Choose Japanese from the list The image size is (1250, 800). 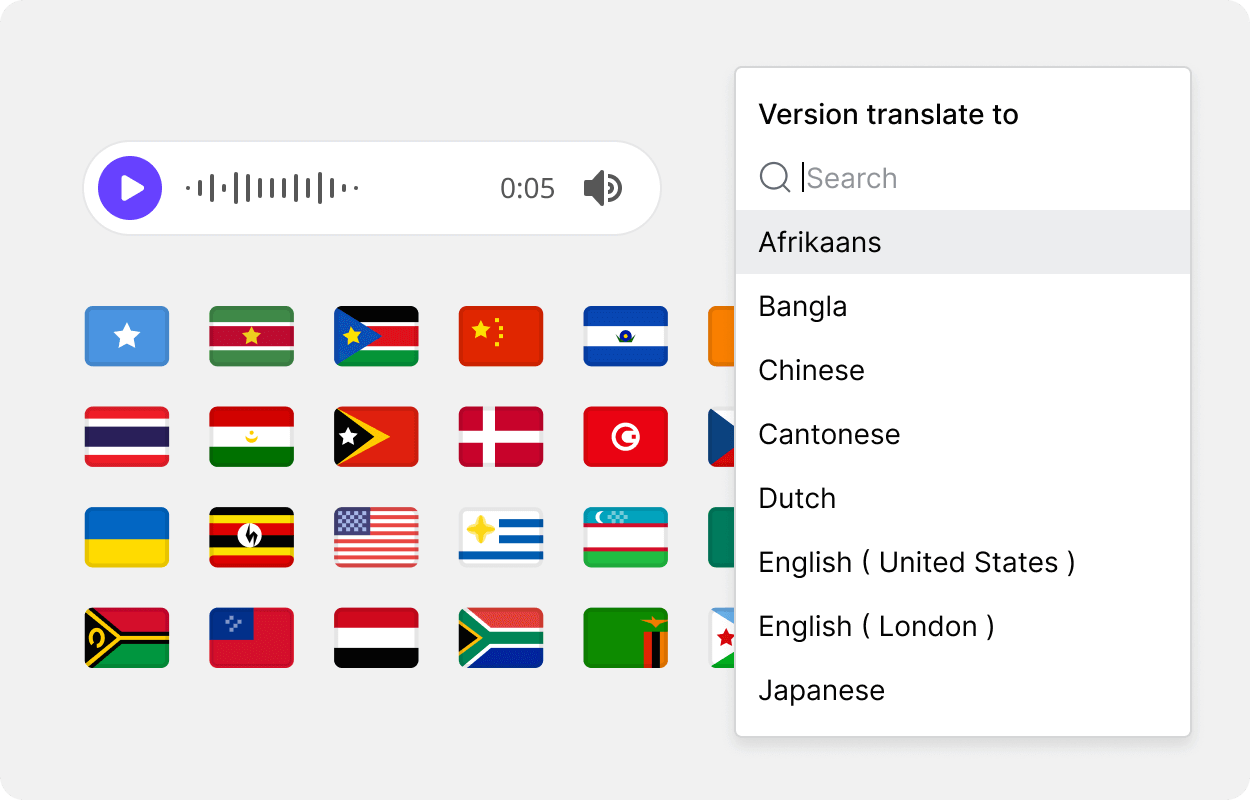(963, 690)
